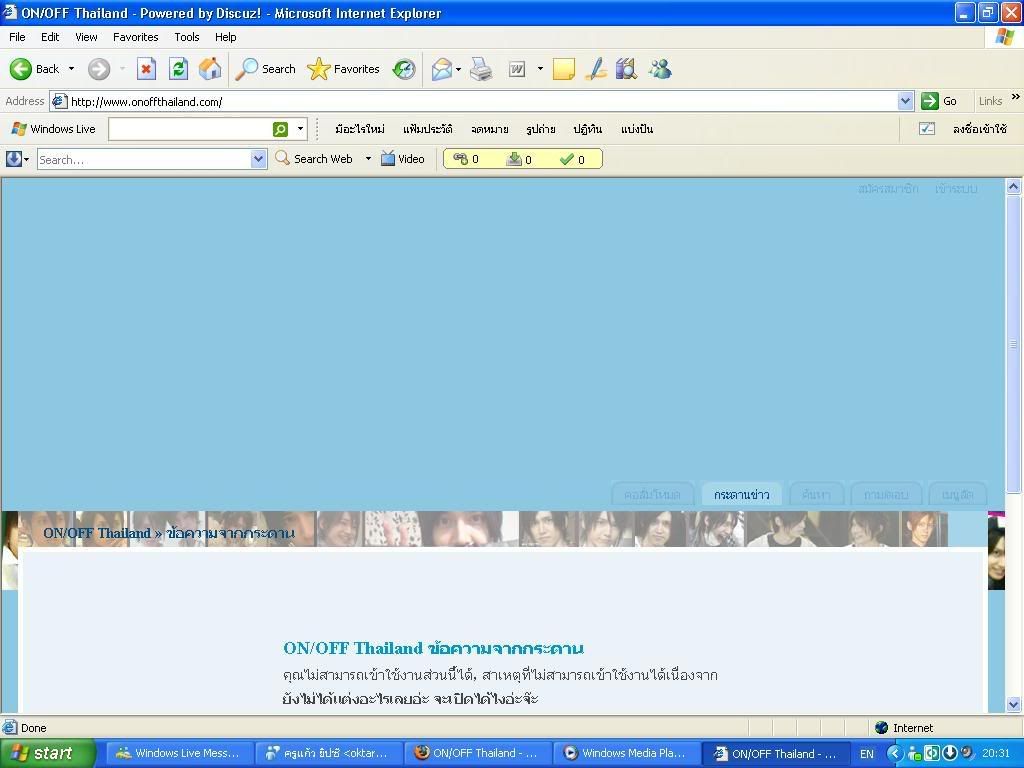Open the File menu

[17, 37]
